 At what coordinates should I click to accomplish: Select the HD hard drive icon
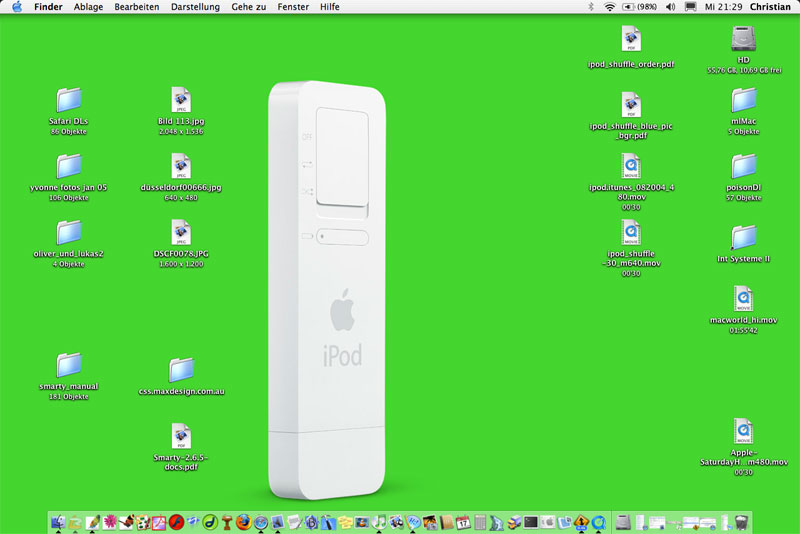743,39
